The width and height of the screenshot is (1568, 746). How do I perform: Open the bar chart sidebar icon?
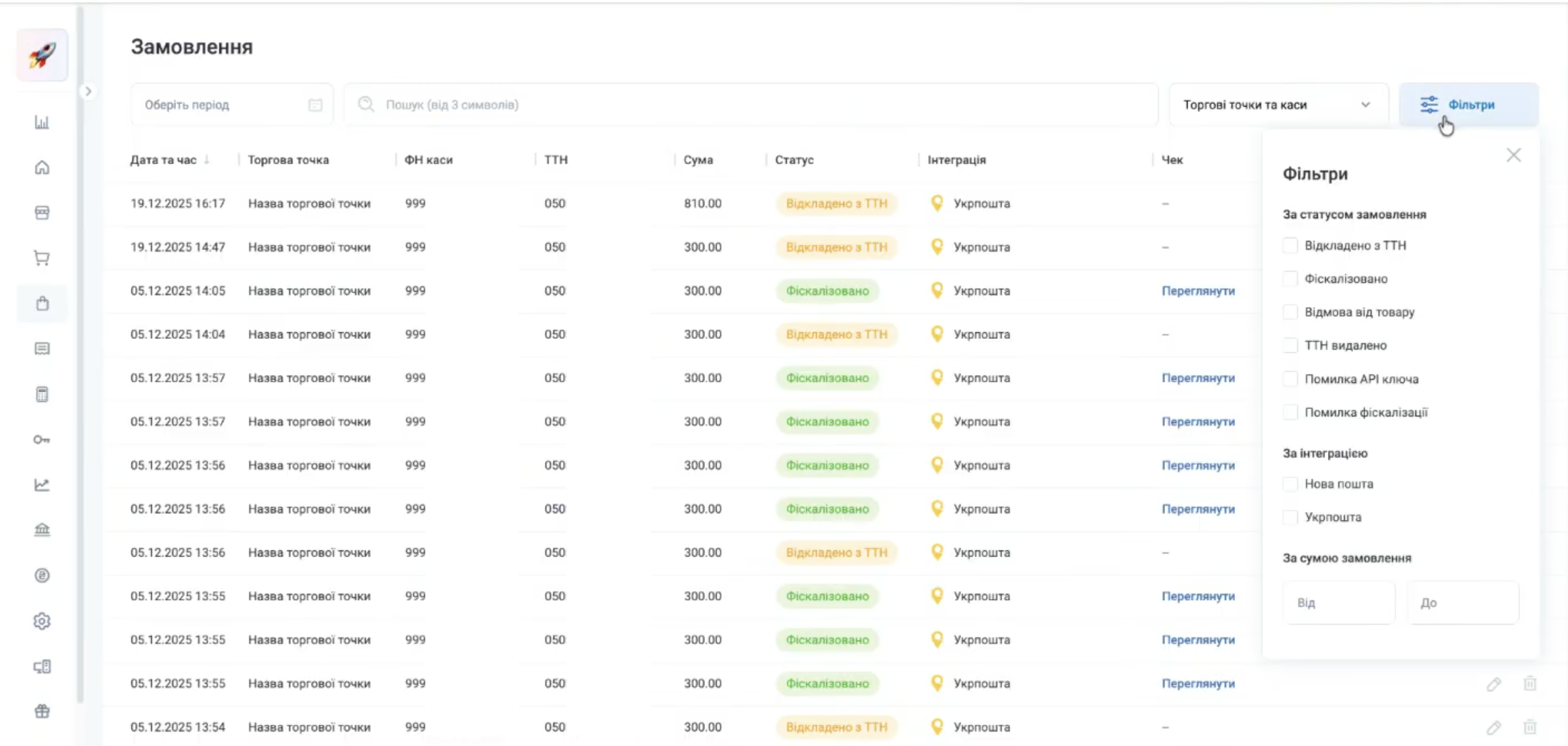[x=42, y=122]
